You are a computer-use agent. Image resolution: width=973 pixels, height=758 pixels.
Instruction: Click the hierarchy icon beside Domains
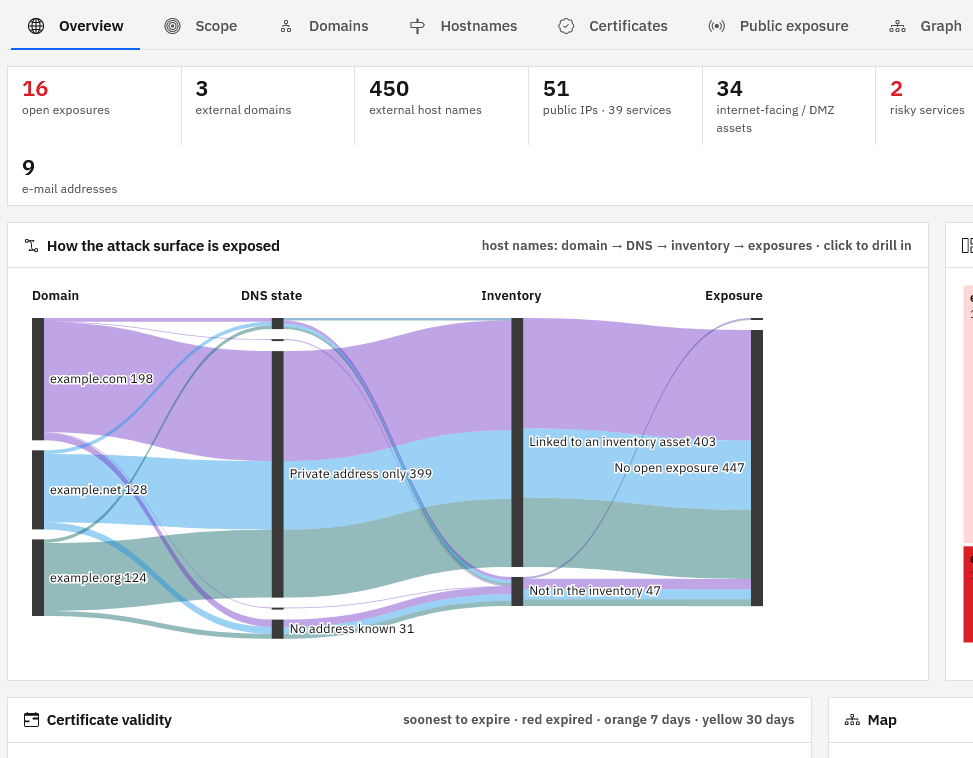(x=286, y=26)
